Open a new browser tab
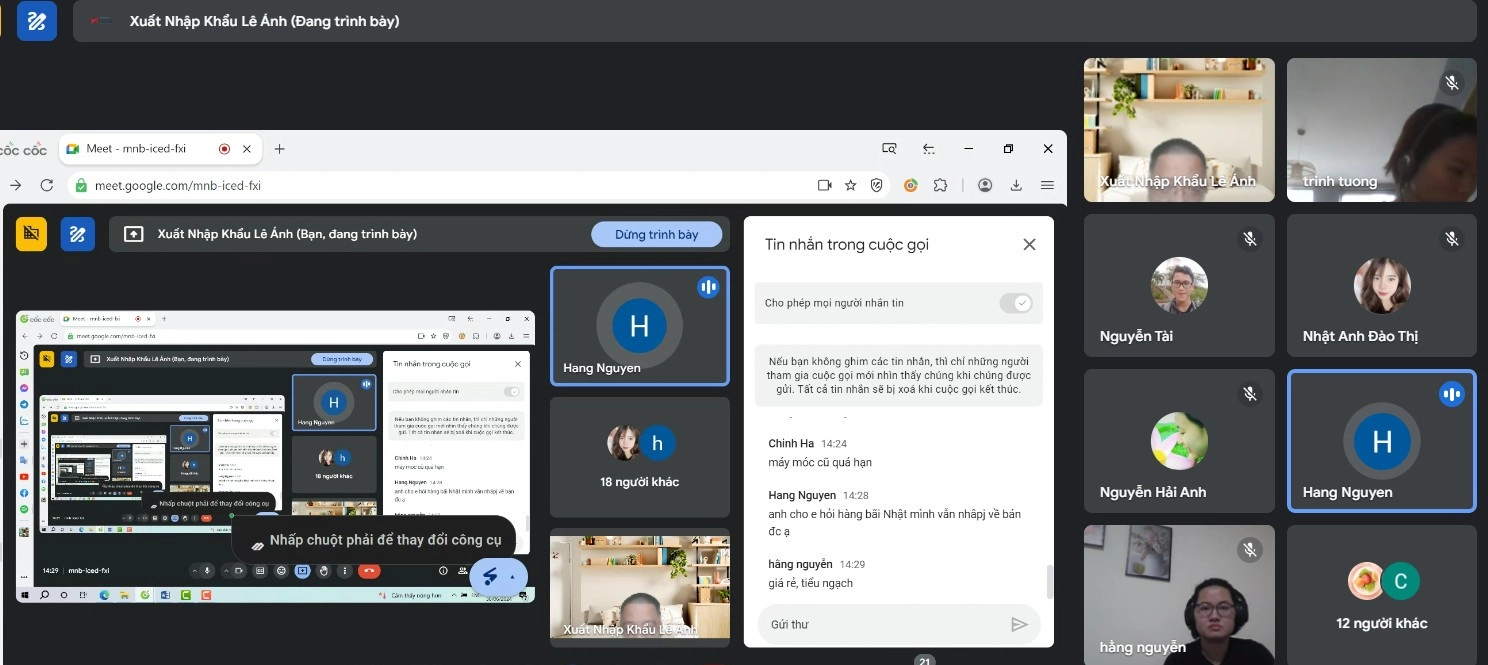1488x665 pixels. click(x=279, y=149)
